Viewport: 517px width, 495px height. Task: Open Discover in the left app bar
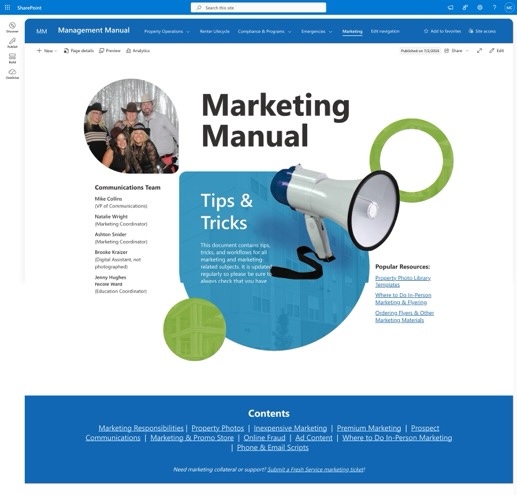point(12,27)
